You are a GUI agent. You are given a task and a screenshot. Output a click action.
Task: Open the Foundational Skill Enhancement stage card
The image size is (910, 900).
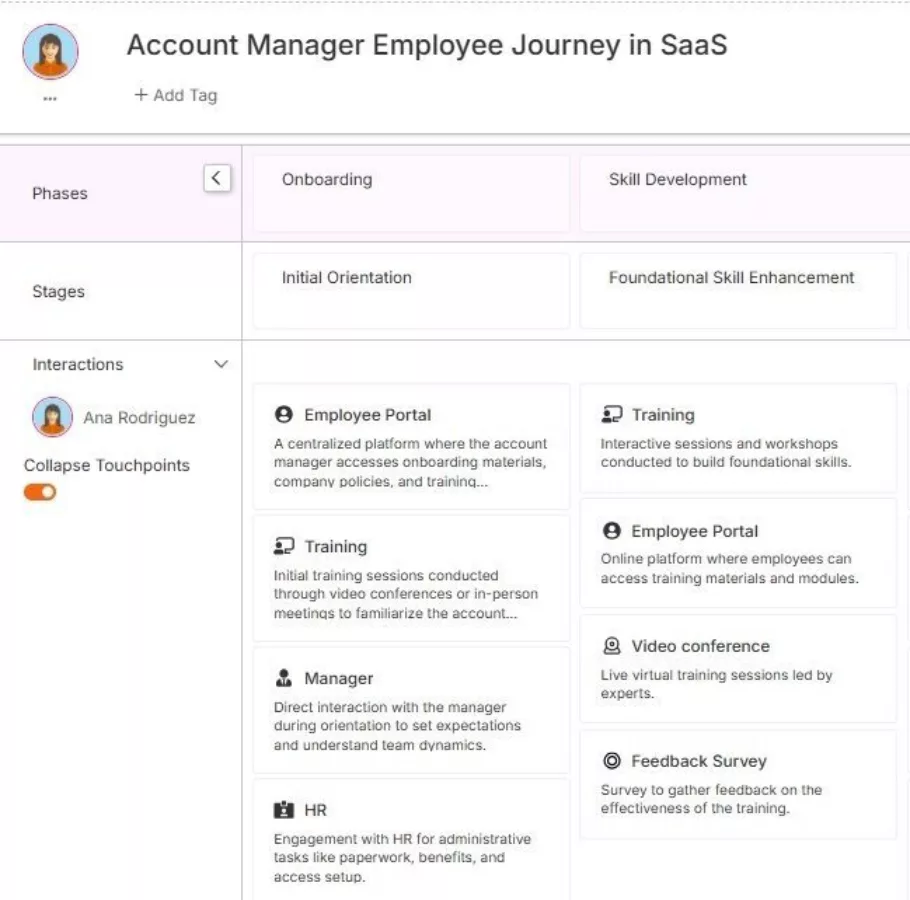click(738, 290)
